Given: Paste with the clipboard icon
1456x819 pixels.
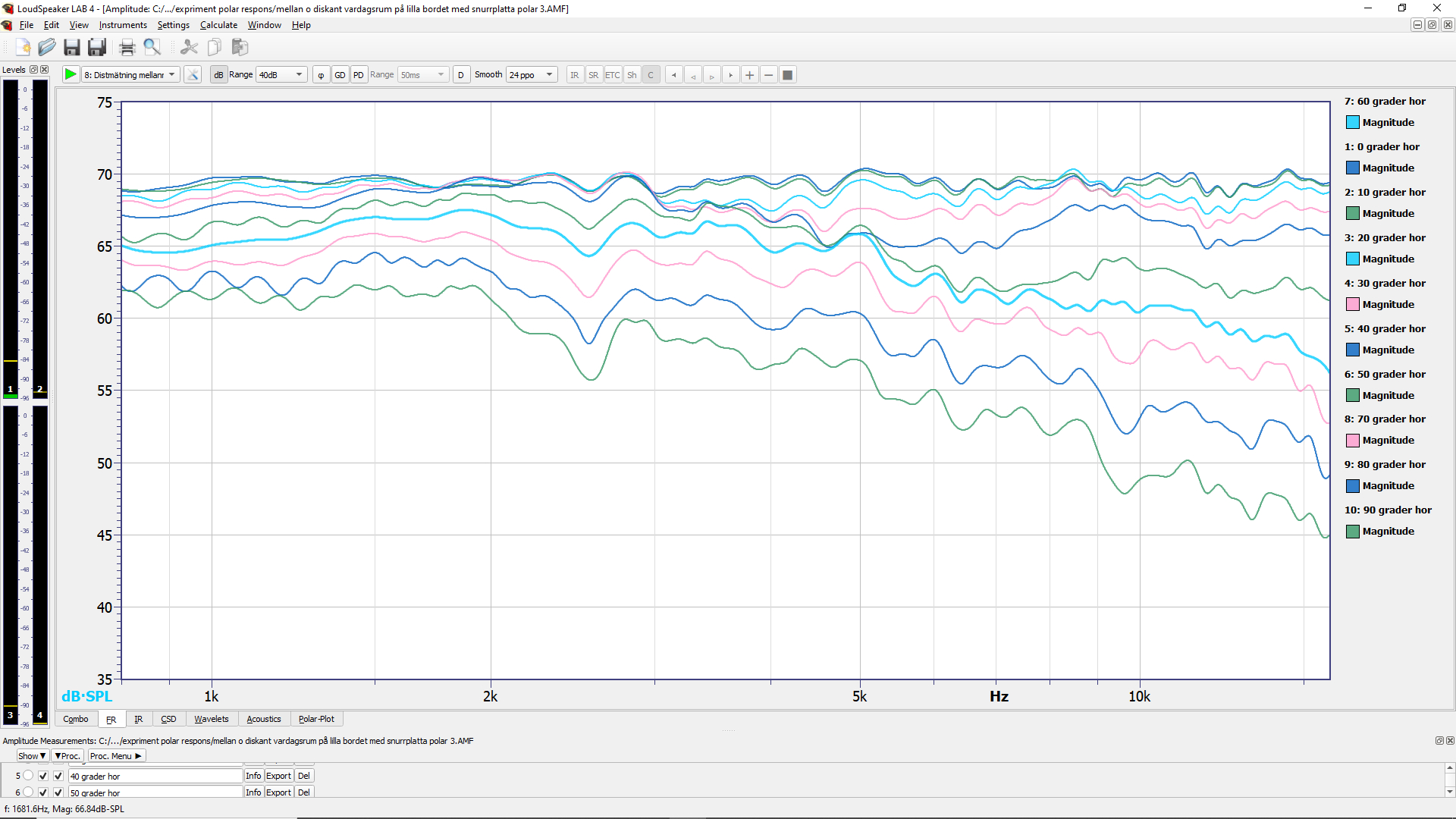Looking at the screenshot, I should click(x=240, y=48).
